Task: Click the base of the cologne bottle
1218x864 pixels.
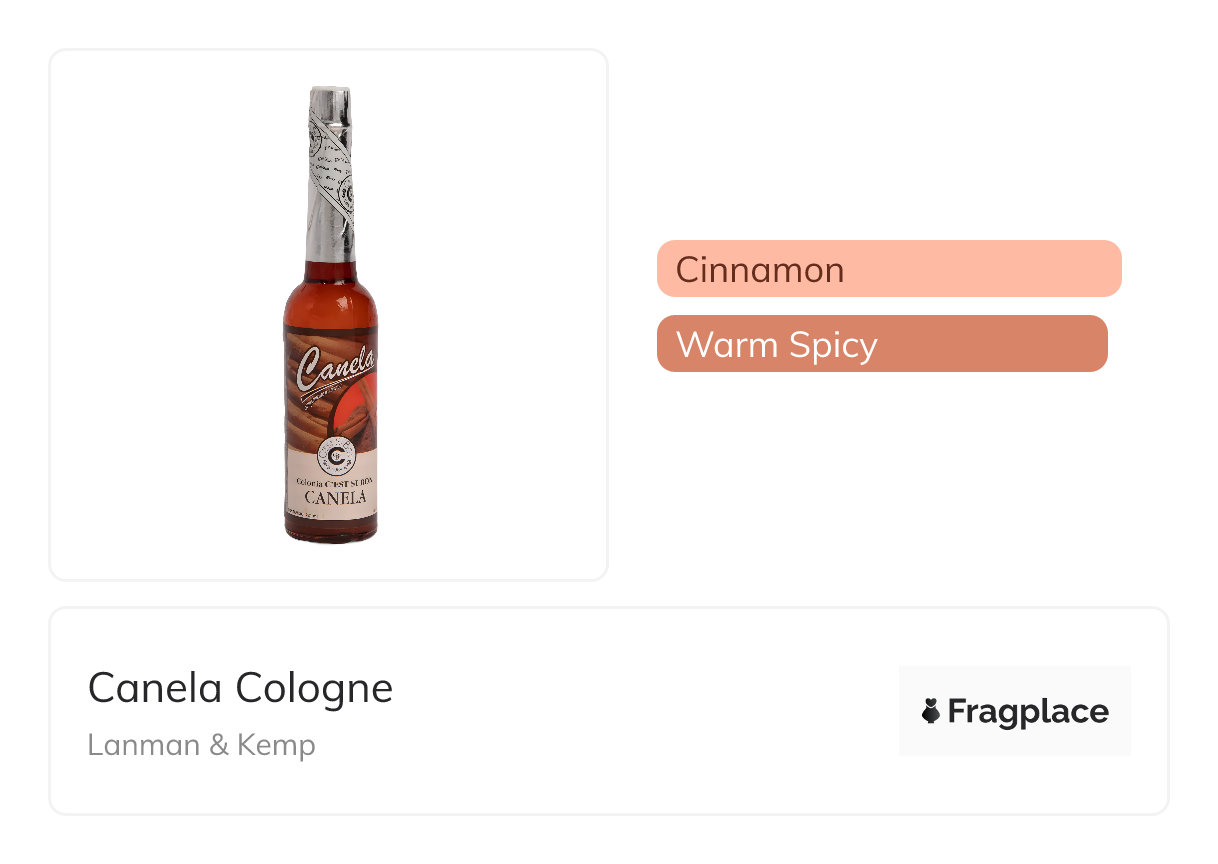Action: coord(331,532)
